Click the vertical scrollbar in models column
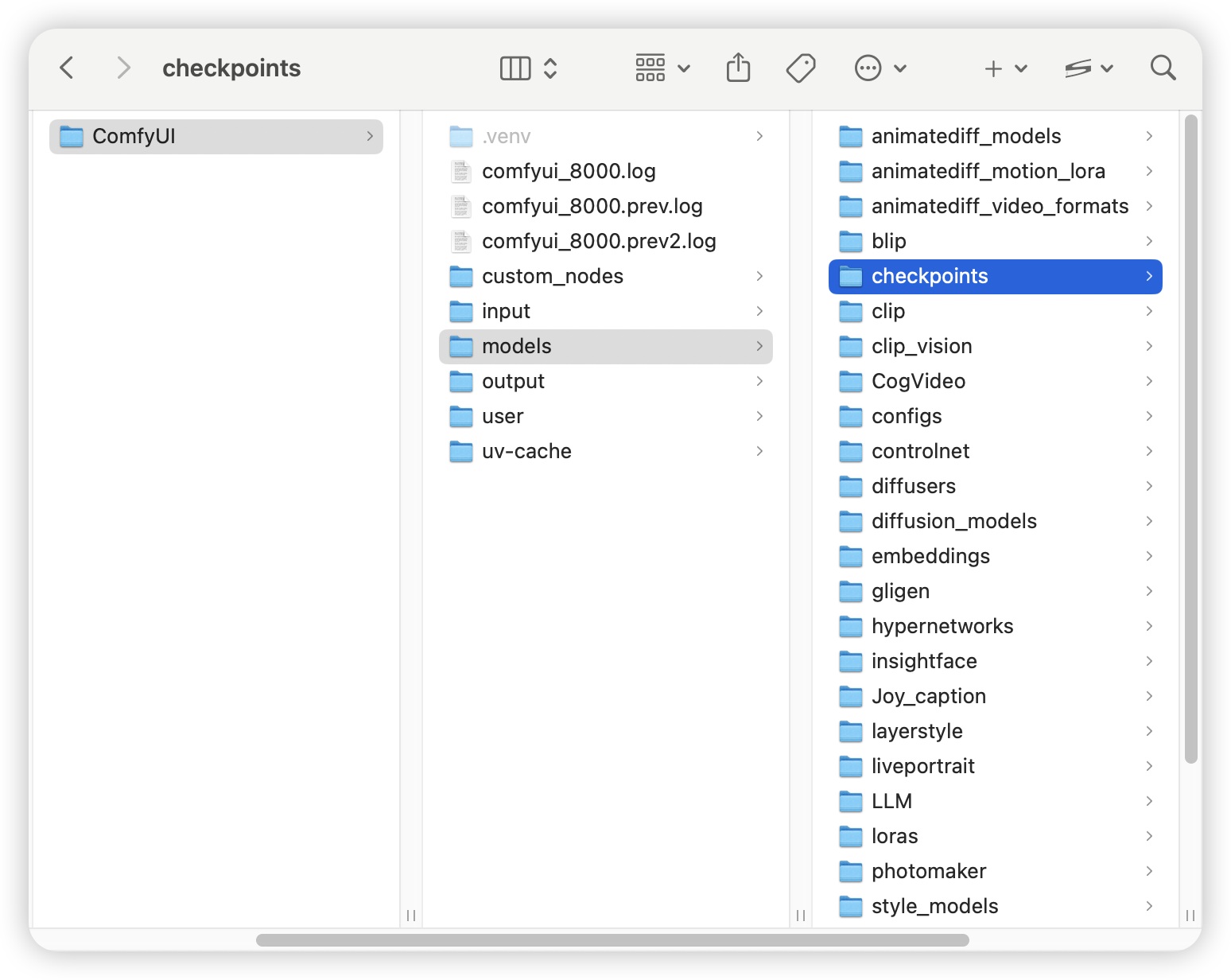Viewport: 1231px width, 980px height. pyautogui.click(x=1190, y=439)
